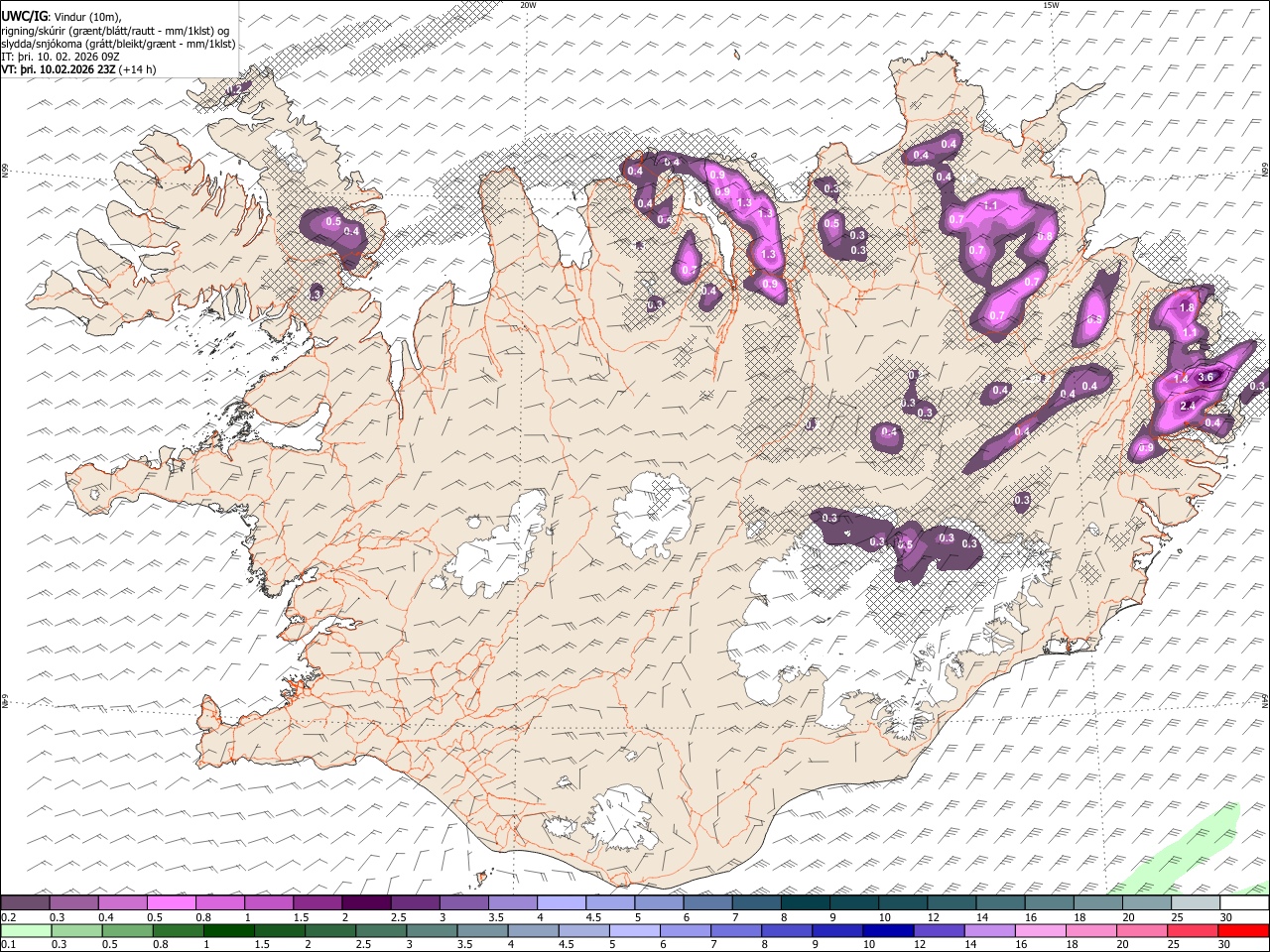Select the upper legend swatch starting at 0.3
1270x952 pixels.
pyautogui.click(x=73, y=903)
